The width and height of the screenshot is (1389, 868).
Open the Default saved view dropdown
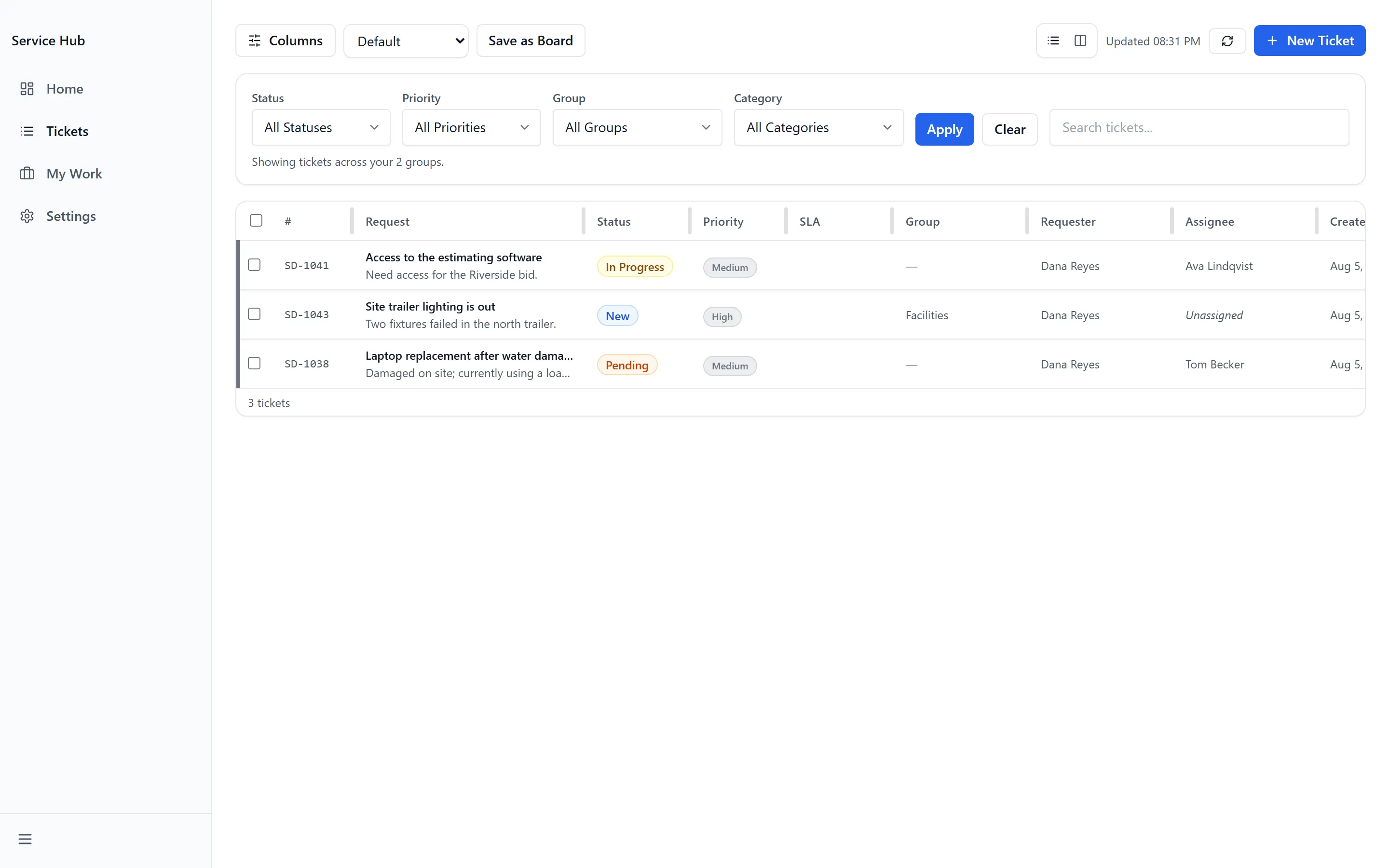point(406,41)
